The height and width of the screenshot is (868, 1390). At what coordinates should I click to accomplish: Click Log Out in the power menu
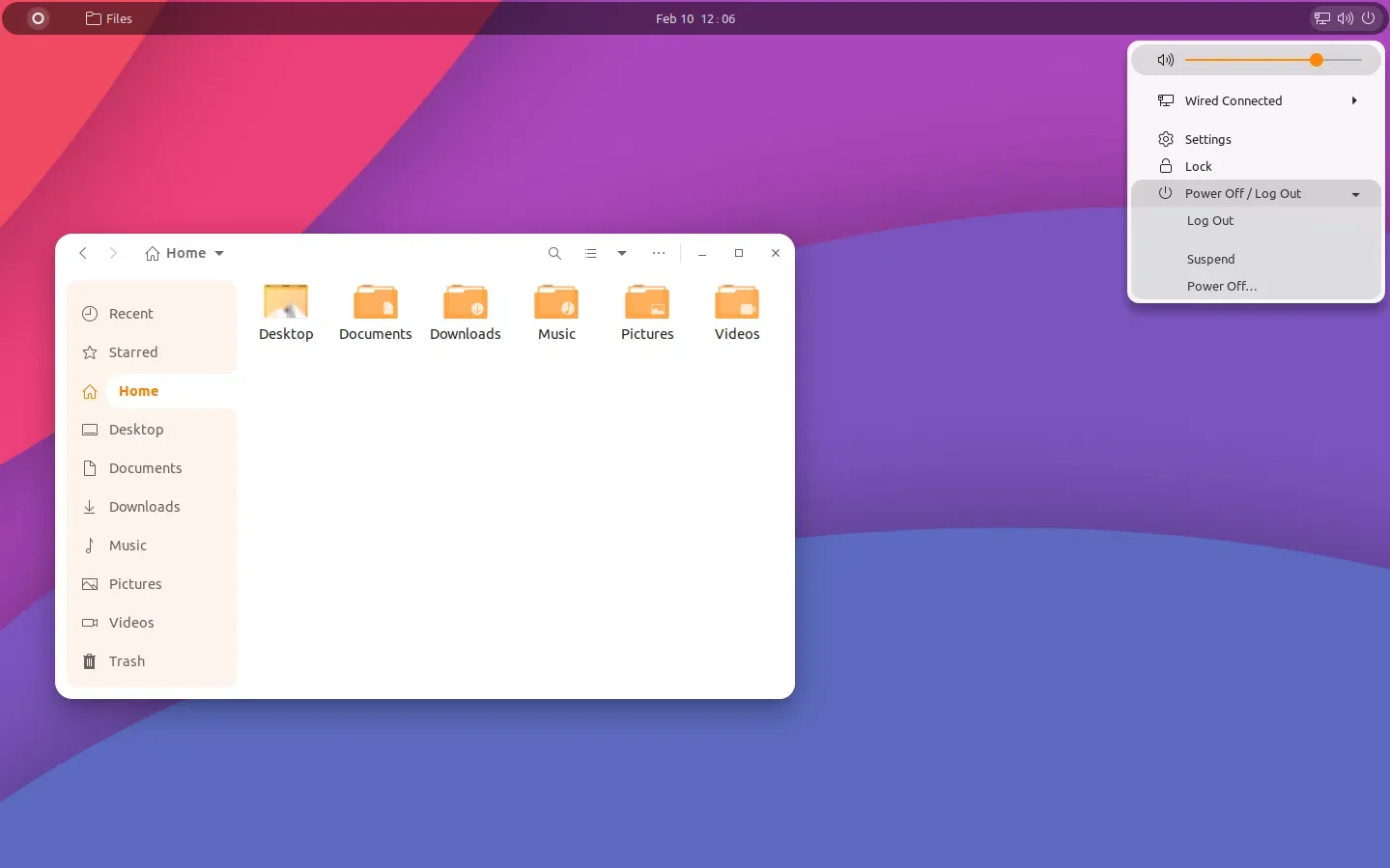click(x=1209, y=220)
